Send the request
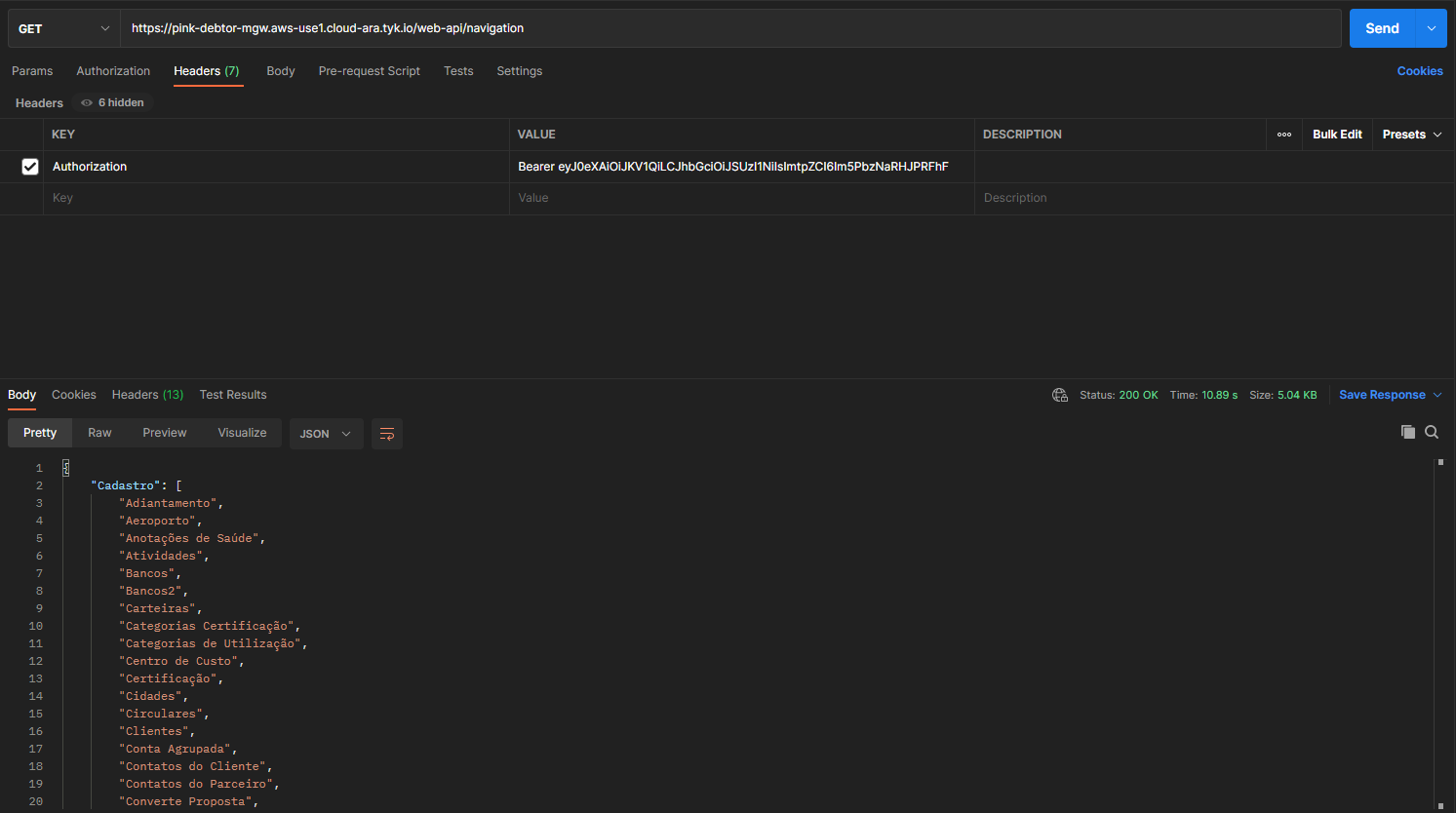 pyautogui.click(x=1382, y=28)
